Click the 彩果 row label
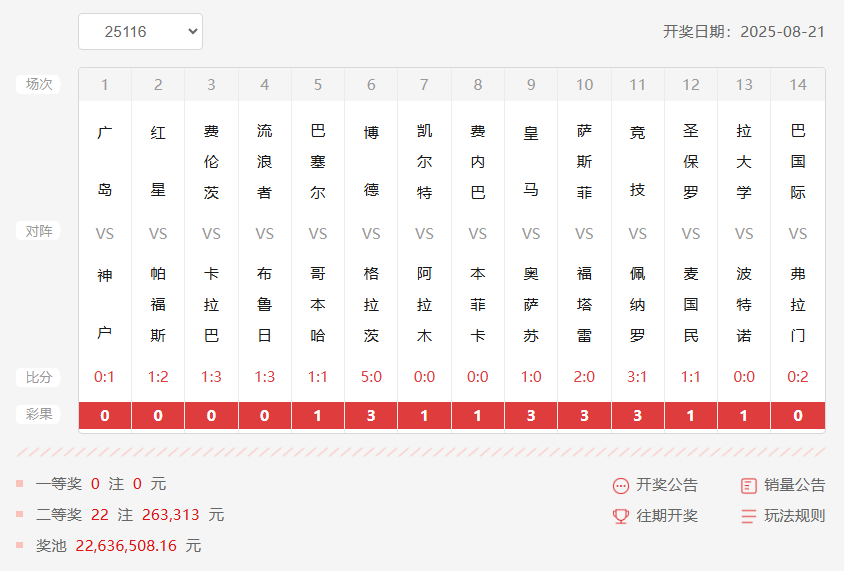This screenshot has width=844, height=571. (x=39, y=414)
